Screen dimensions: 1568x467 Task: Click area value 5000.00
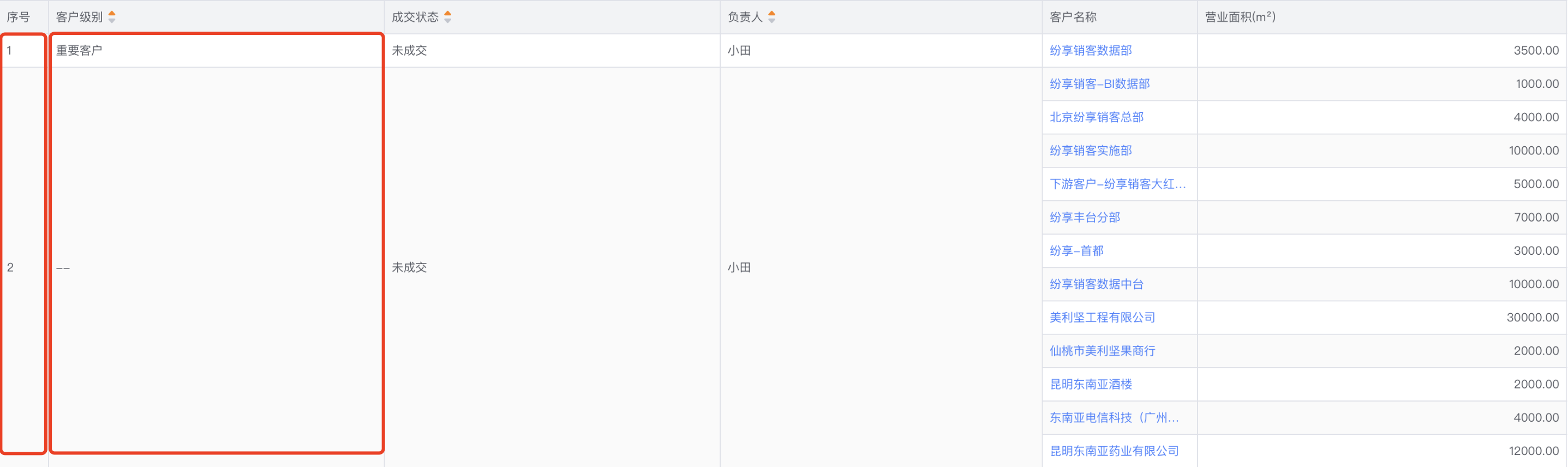tap(1536, 184)
